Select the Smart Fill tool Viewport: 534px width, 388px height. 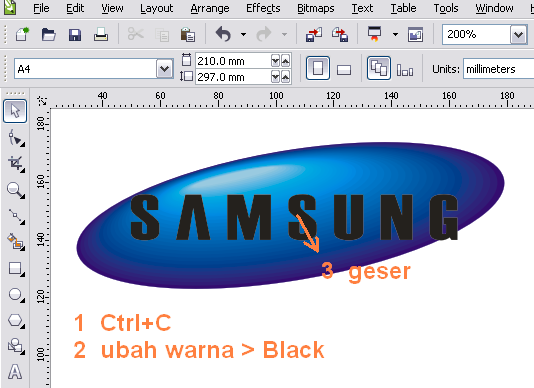pyautogui.click(x=16, y=242)
